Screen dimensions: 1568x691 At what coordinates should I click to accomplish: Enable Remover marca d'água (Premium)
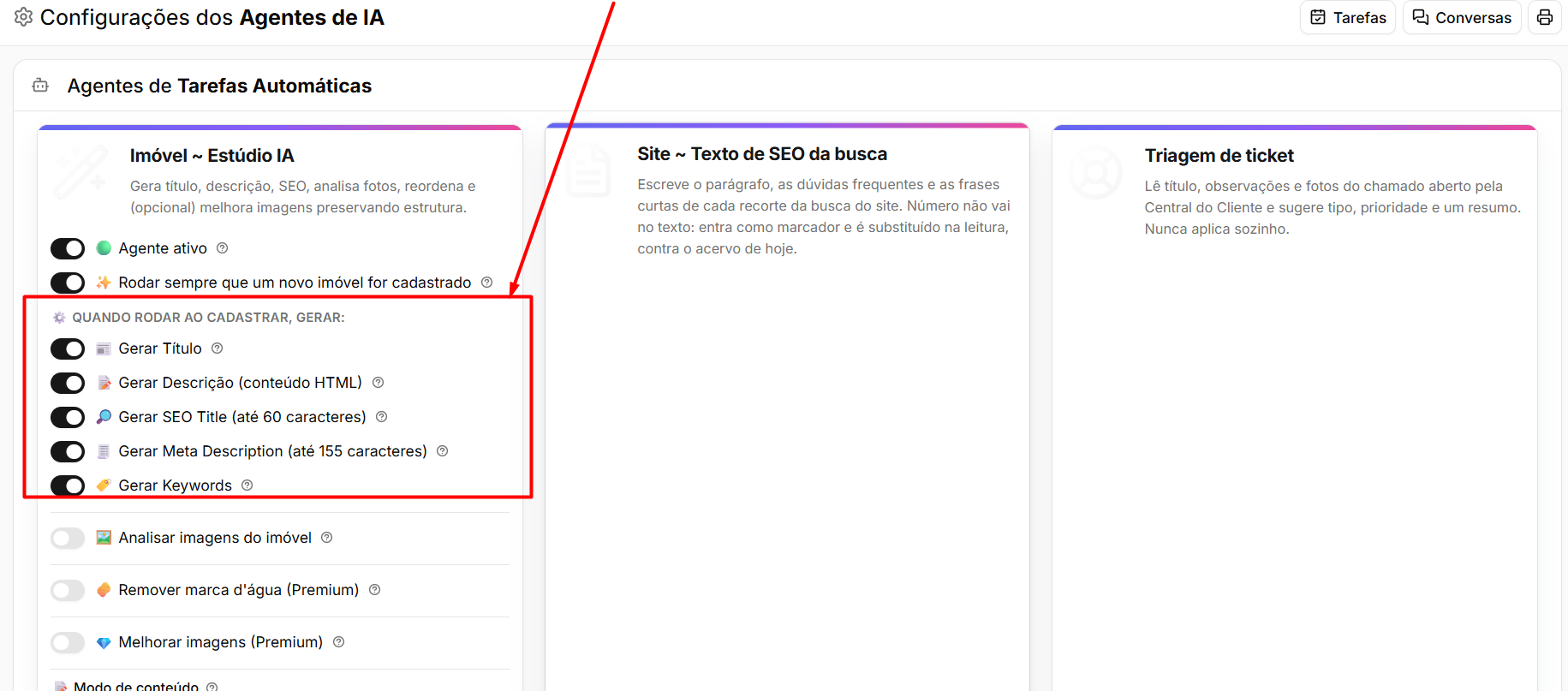click(68, 590)
